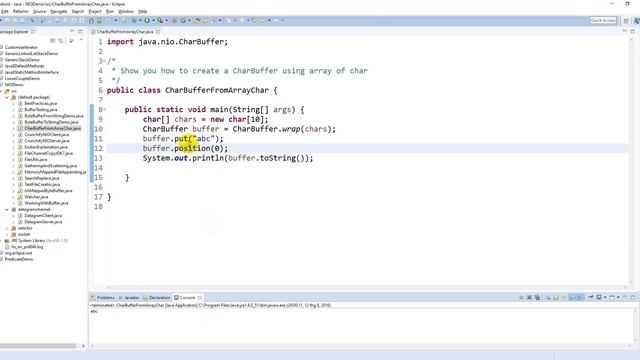Collapse the datagramchannel package node
The width and height of the screenshot is (640, 360).
coord(7,209)
